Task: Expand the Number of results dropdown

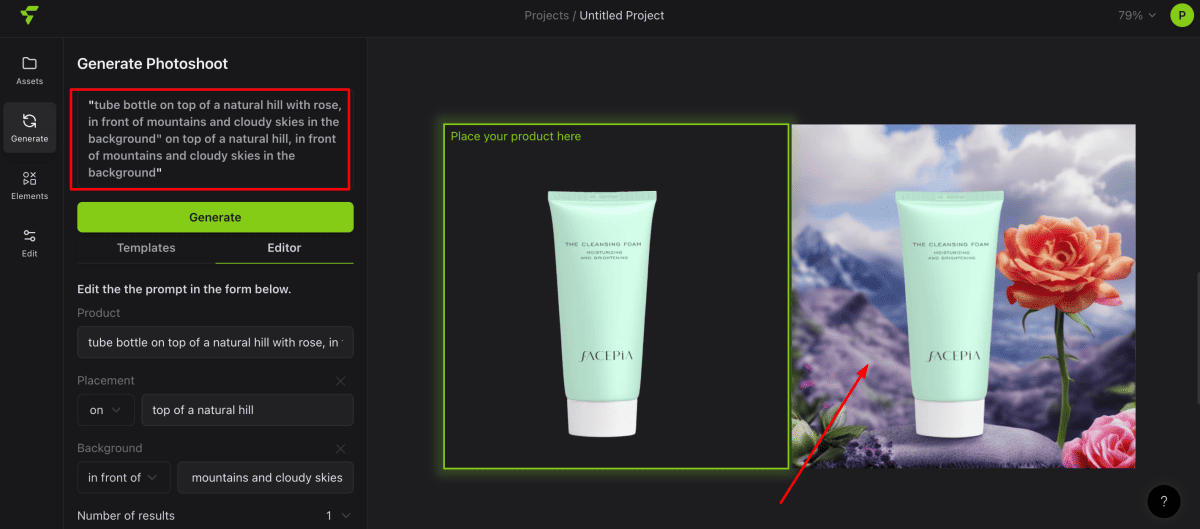Action: click(x=338, y=516)
